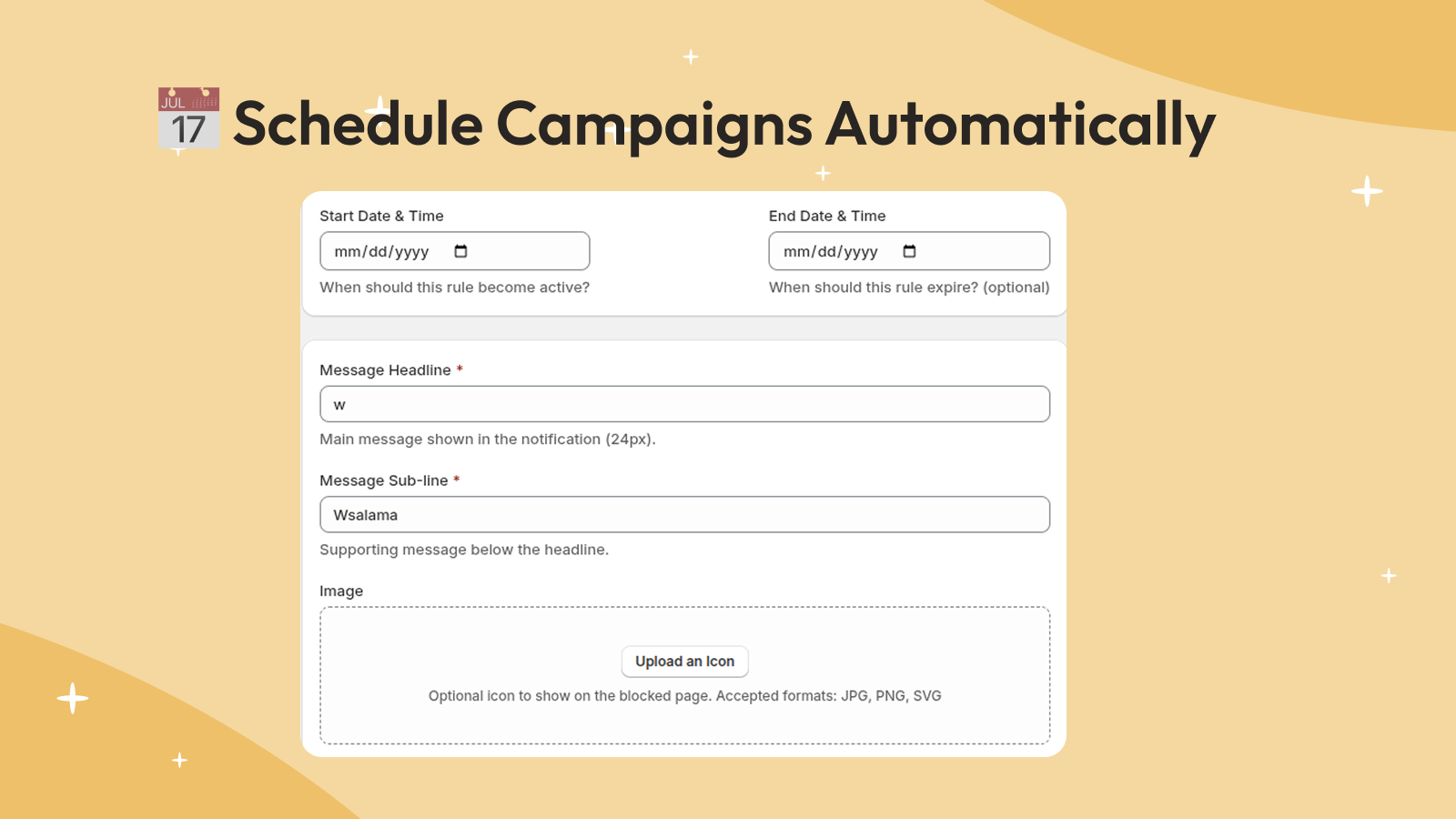The height and width of the screenshot is (819, 1456).
Task: Open the End Date calendar picker icon
Action: tap(908, 251)
